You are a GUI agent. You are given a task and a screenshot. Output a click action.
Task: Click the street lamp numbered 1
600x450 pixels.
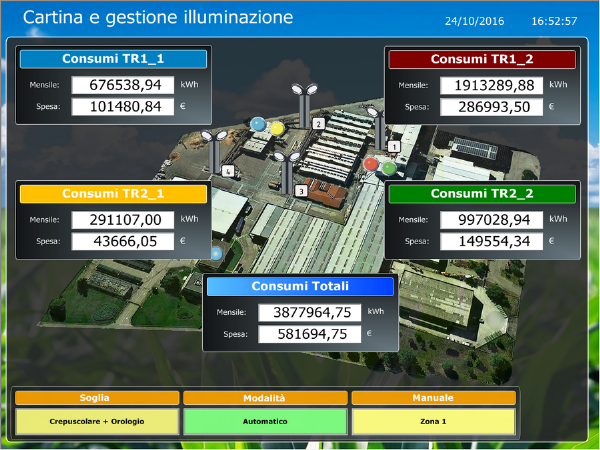click(x=378, y=128)
